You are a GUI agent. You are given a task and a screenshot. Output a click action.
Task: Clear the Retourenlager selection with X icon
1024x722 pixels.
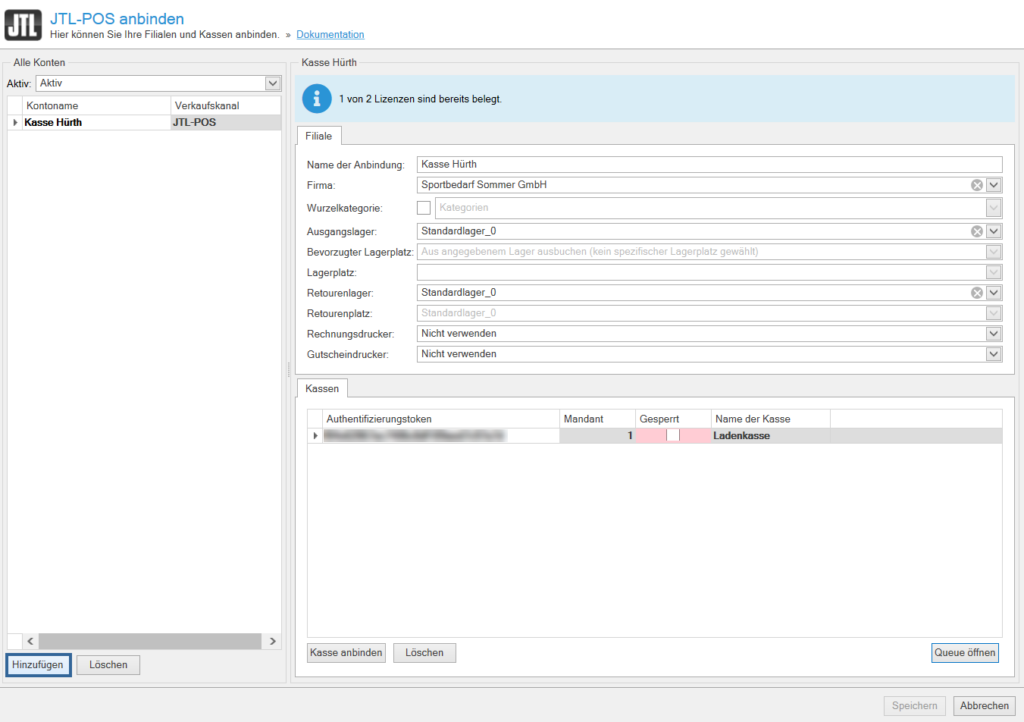click(x=977, y=293)
